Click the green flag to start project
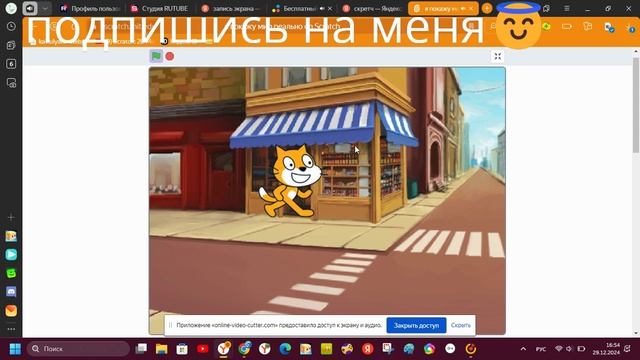Screen dimensions: 640x360 tap(156, 56)
